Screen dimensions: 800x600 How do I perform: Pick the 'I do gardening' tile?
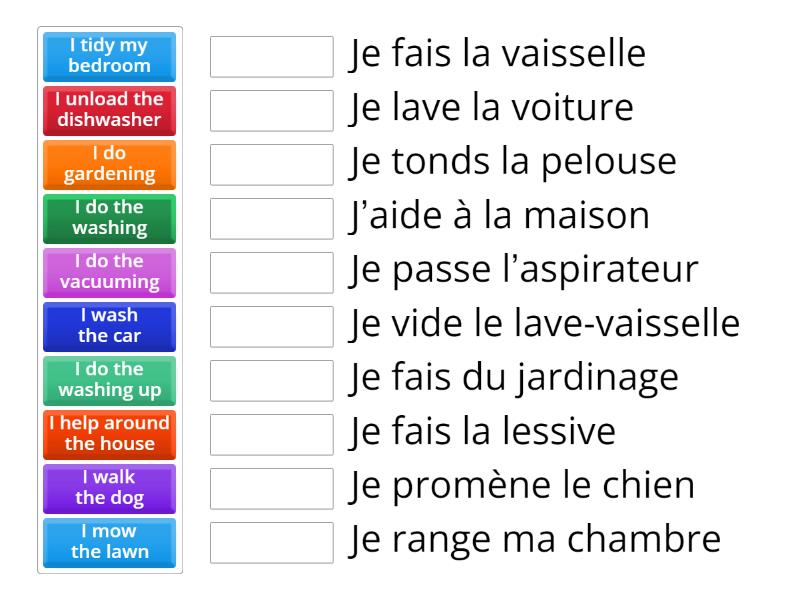coord(110,164)
